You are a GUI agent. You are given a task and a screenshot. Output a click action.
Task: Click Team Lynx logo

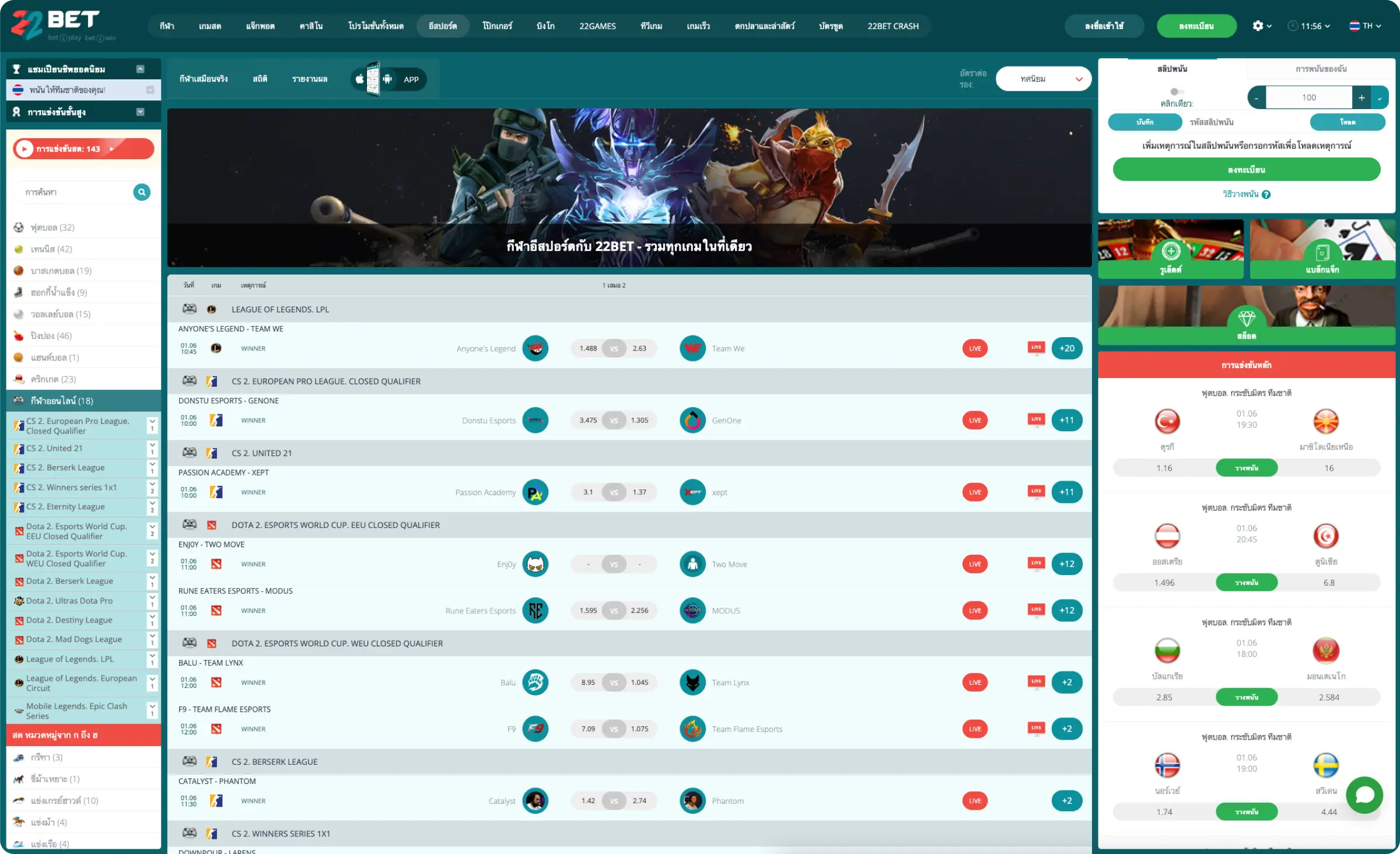point(692,682)
